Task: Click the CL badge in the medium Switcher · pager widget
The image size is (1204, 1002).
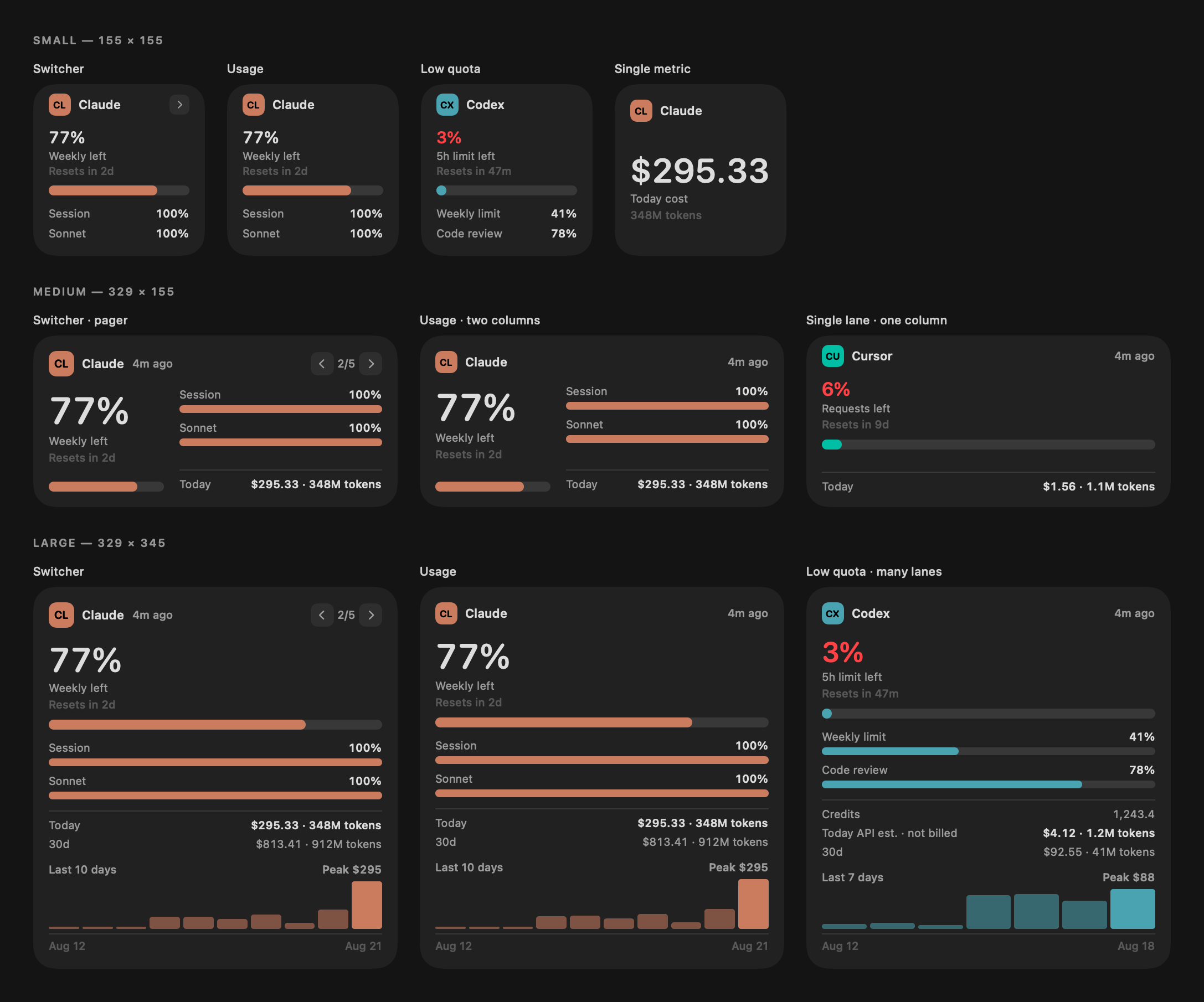Action: click(61, 363)
